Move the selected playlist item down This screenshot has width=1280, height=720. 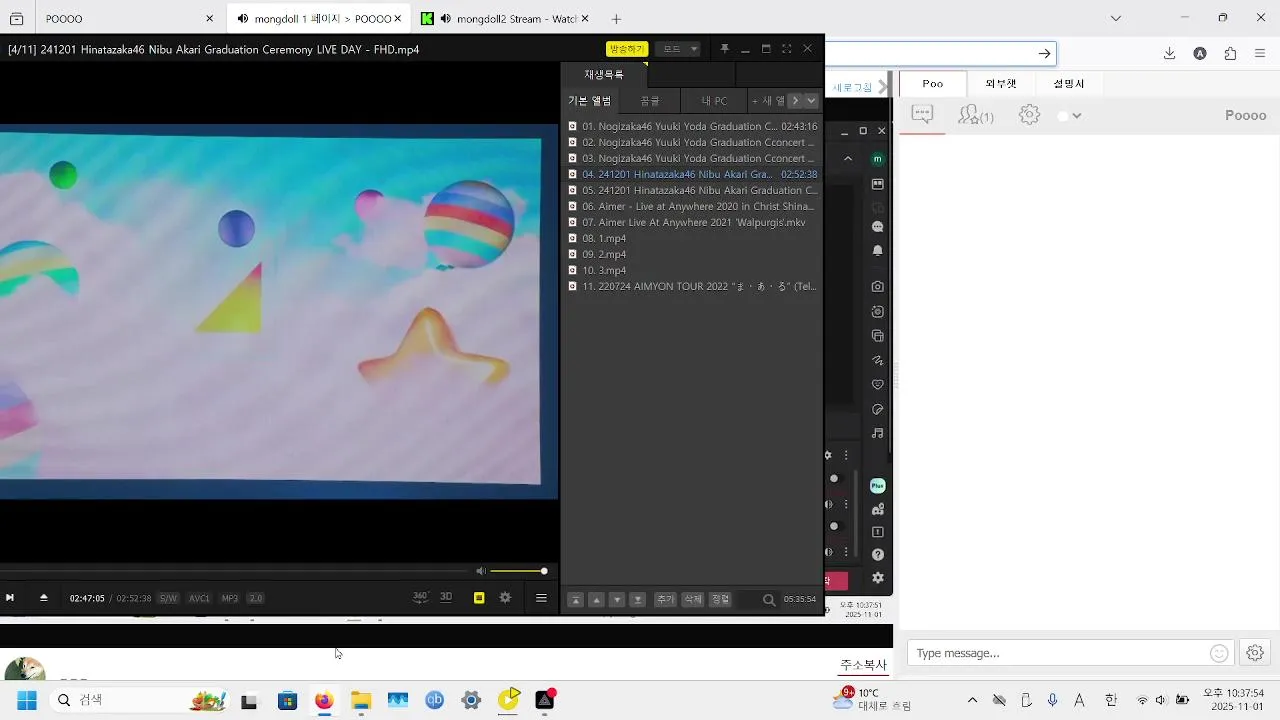[617, 600]
